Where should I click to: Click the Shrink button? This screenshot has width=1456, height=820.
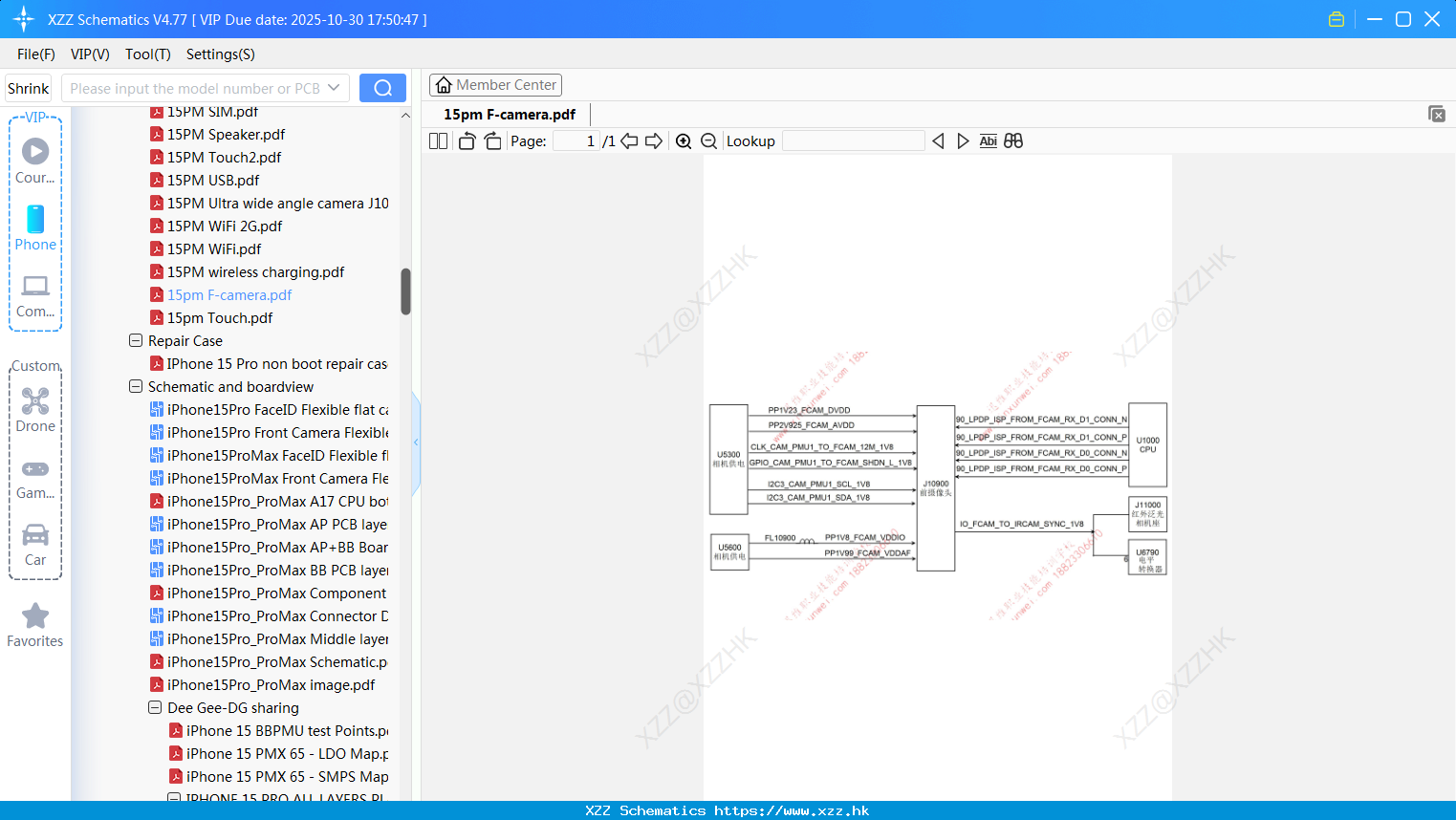(x=28, y=88)
